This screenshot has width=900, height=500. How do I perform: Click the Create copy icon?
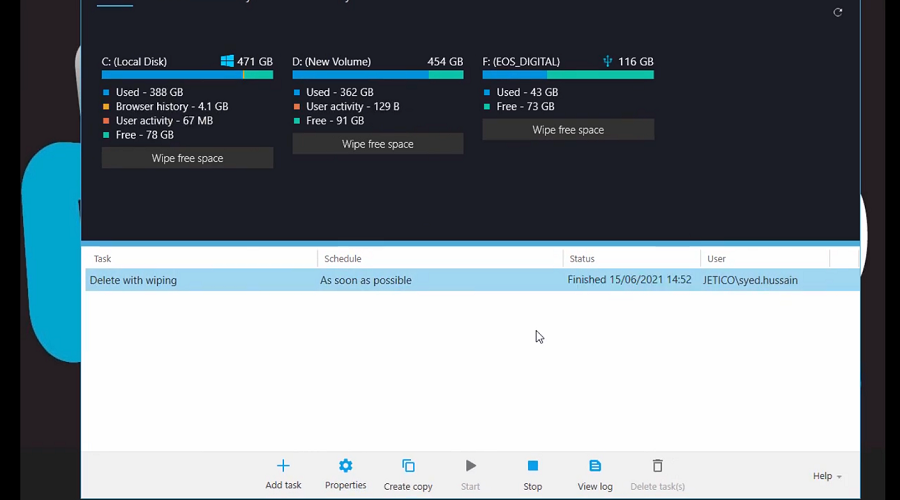[408, 466]
